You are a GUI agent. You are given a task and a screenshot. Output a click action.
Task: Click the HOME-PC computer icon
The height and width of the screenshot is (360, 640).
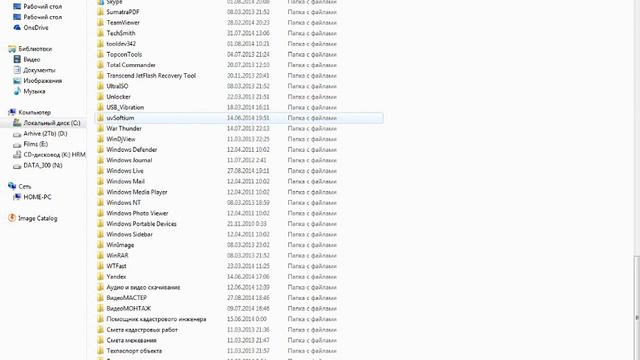pyautogui.click(x=17, y=197)
